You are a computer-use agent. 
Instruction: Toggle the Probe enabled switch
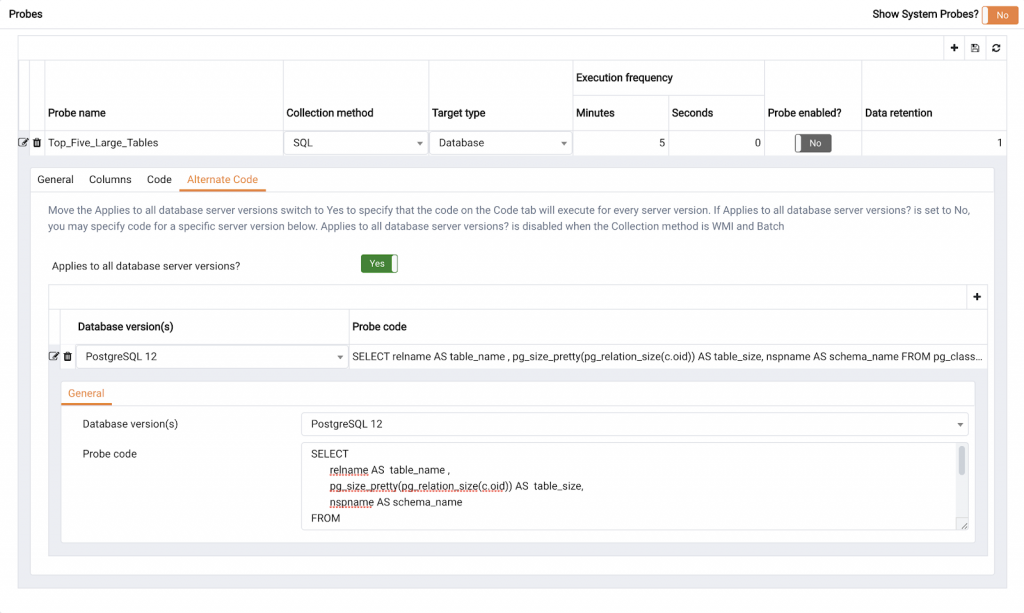[813, 143]
